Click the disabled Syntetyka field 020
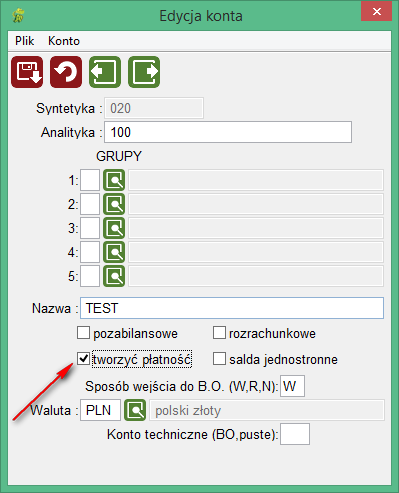This screenshot has width=399, height=493. click(x=154, y=108)
